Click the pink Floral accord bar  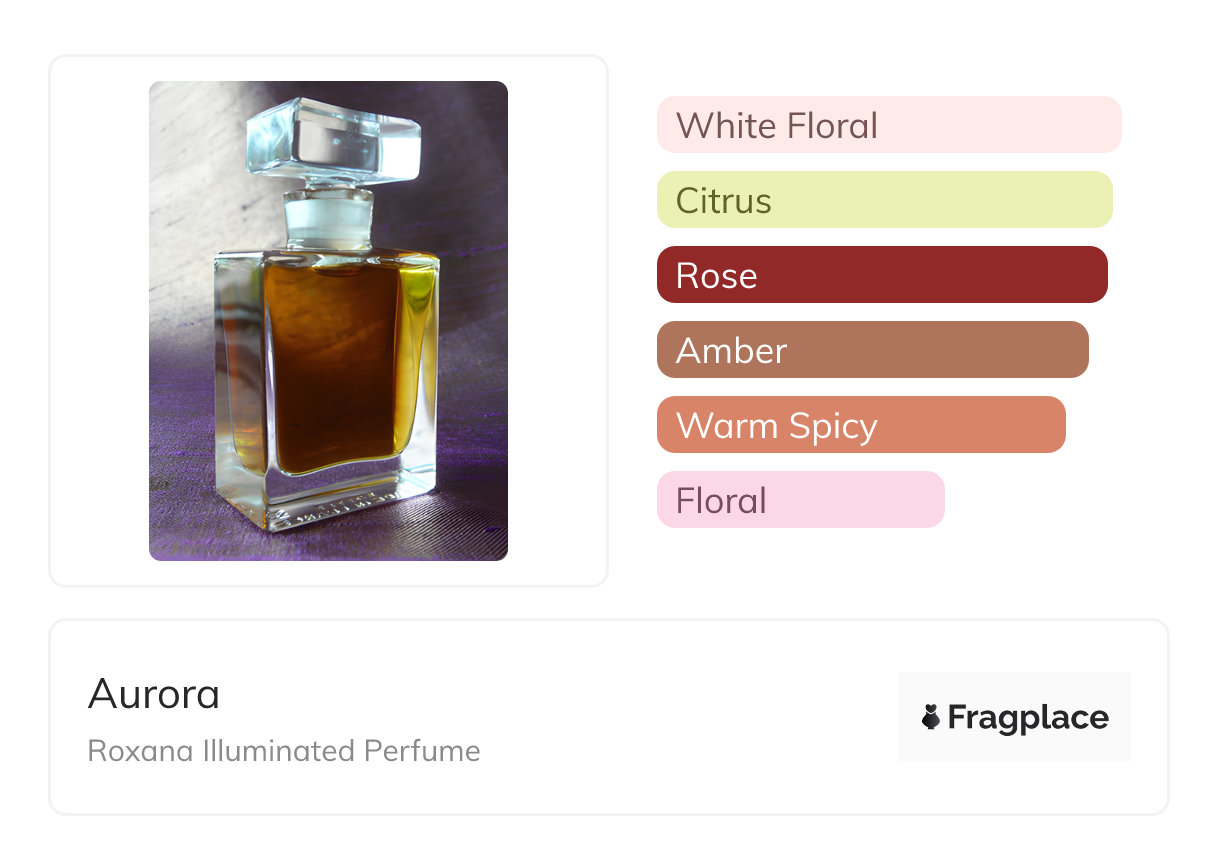(800, 500)
